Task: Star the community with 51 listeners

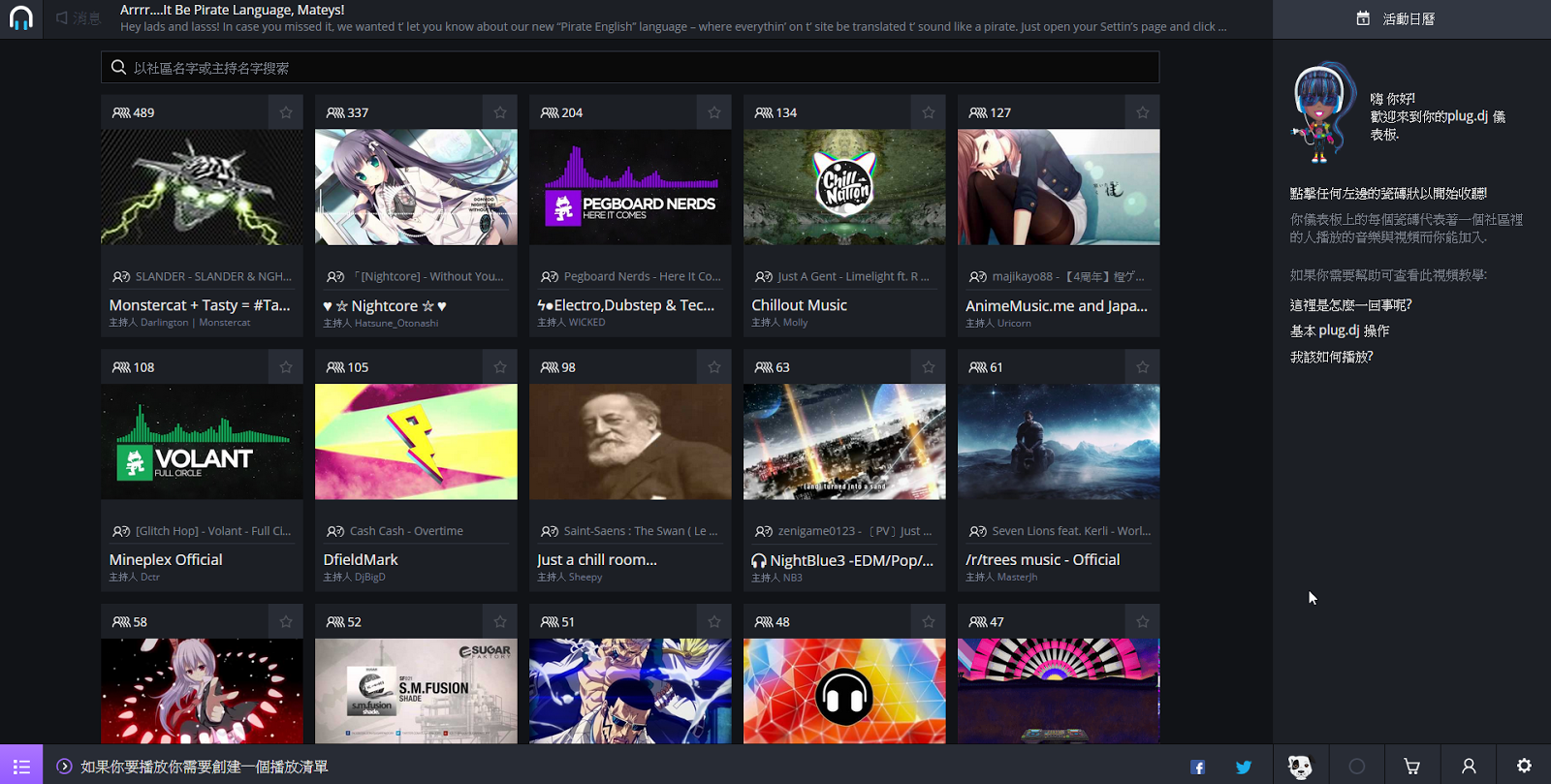Action: (714, 622)
